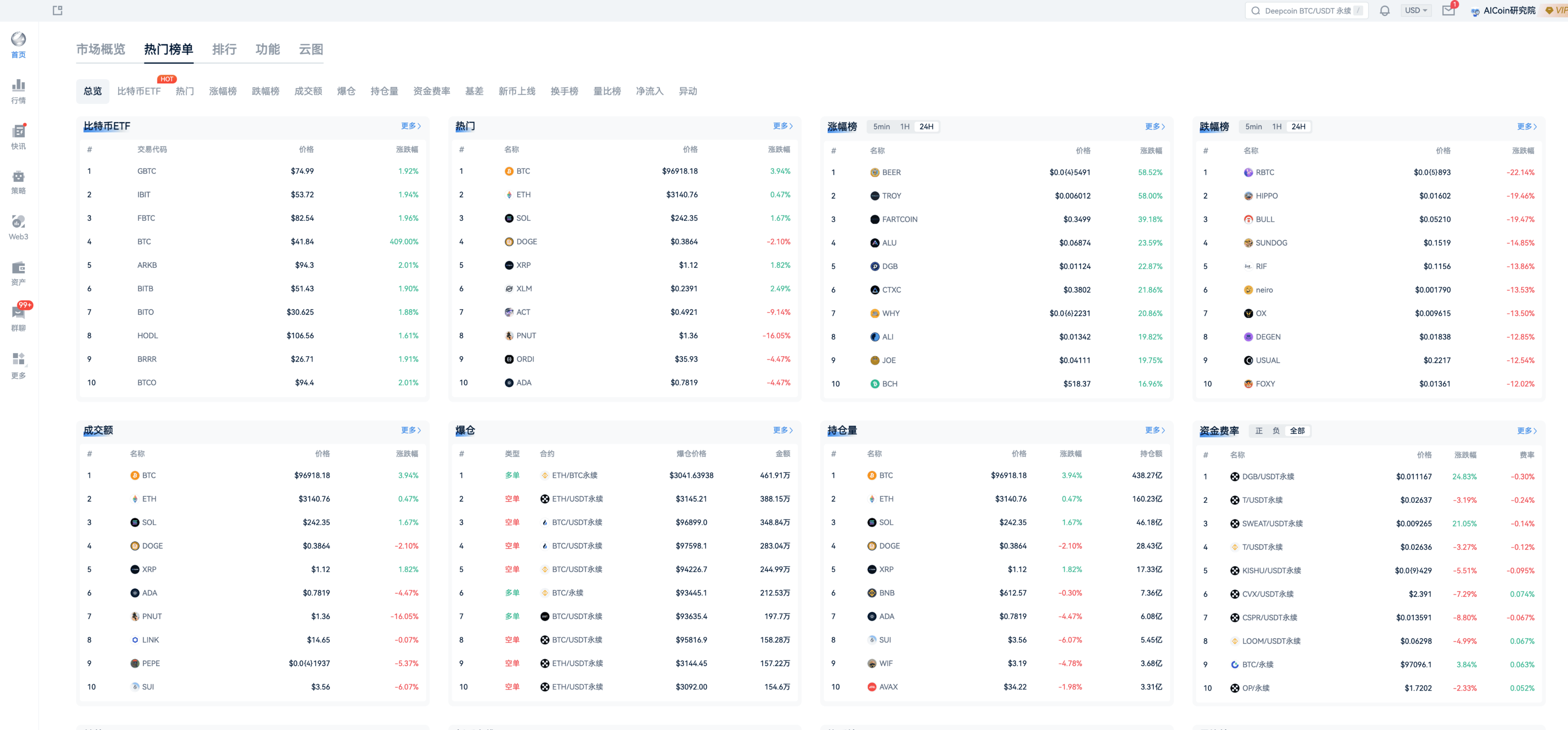Select 1H interval in 涨幅榜

tap(905, 127)
